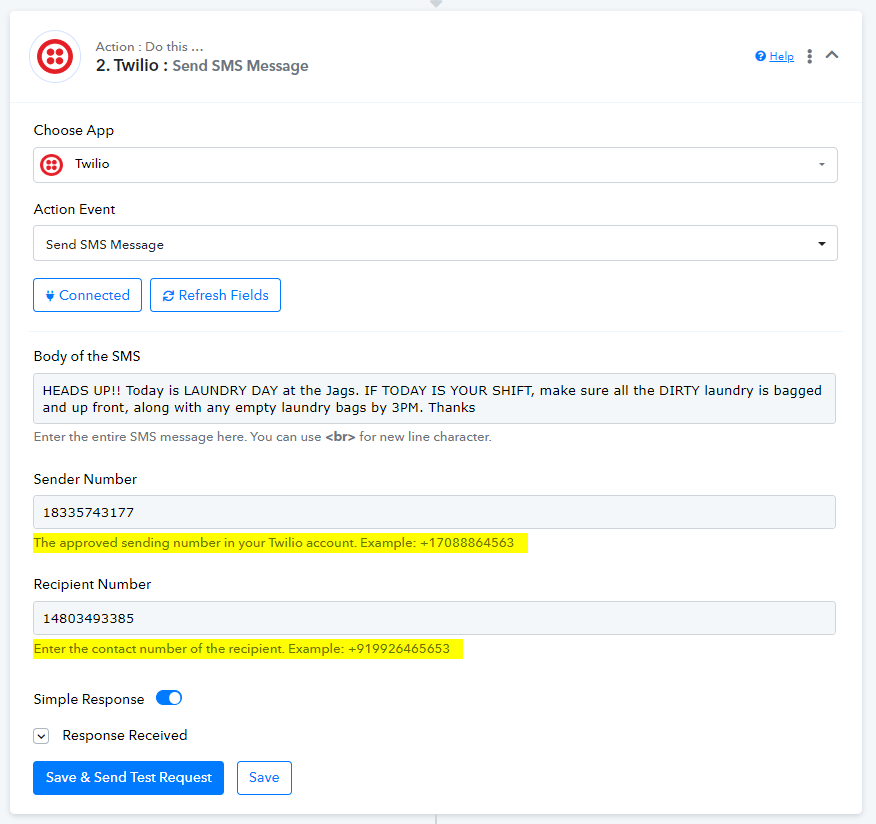Click the Recipient Number input field

434,618
